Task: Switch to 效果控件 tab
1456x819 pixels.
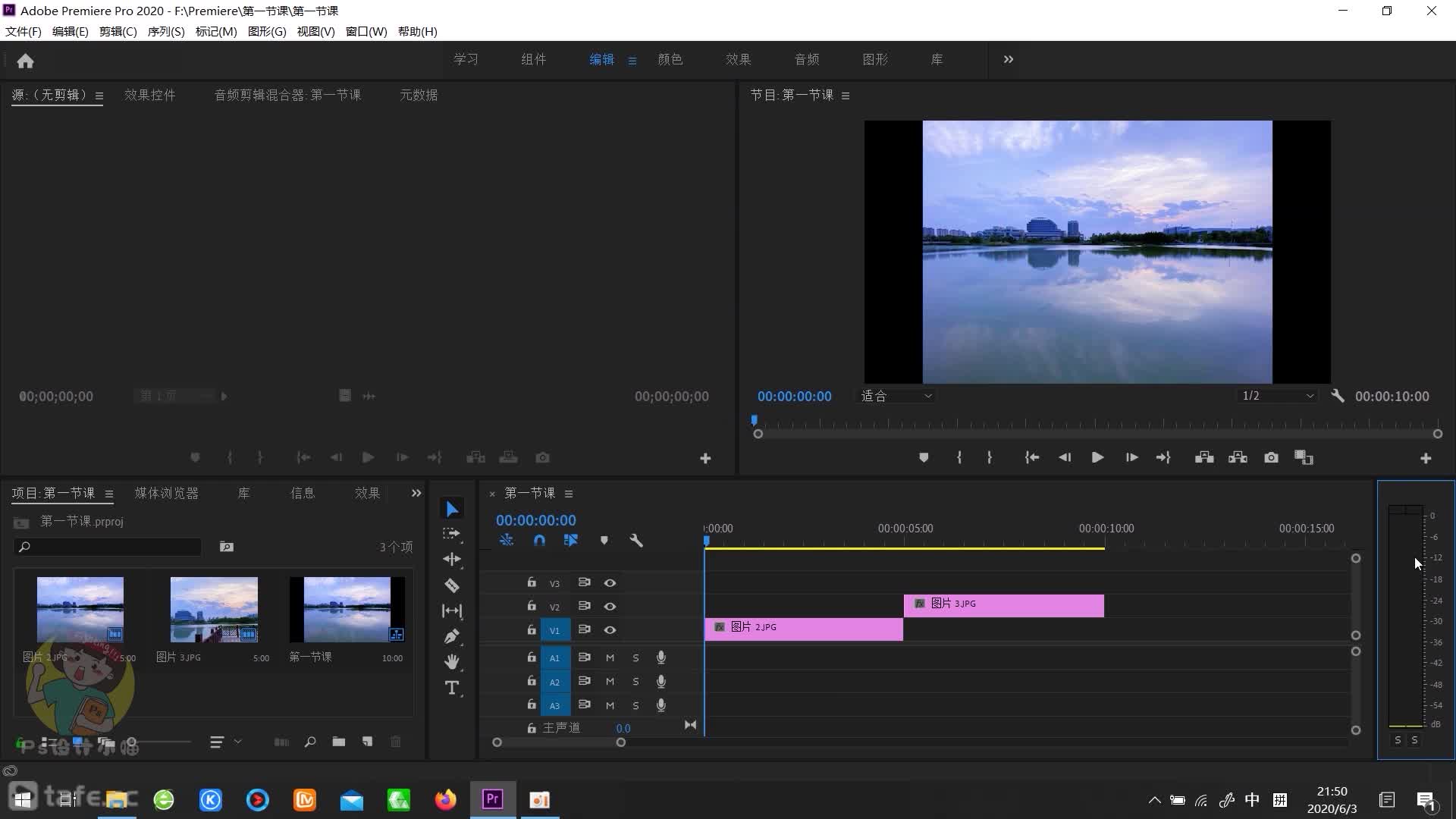Action: coord(149,96)
